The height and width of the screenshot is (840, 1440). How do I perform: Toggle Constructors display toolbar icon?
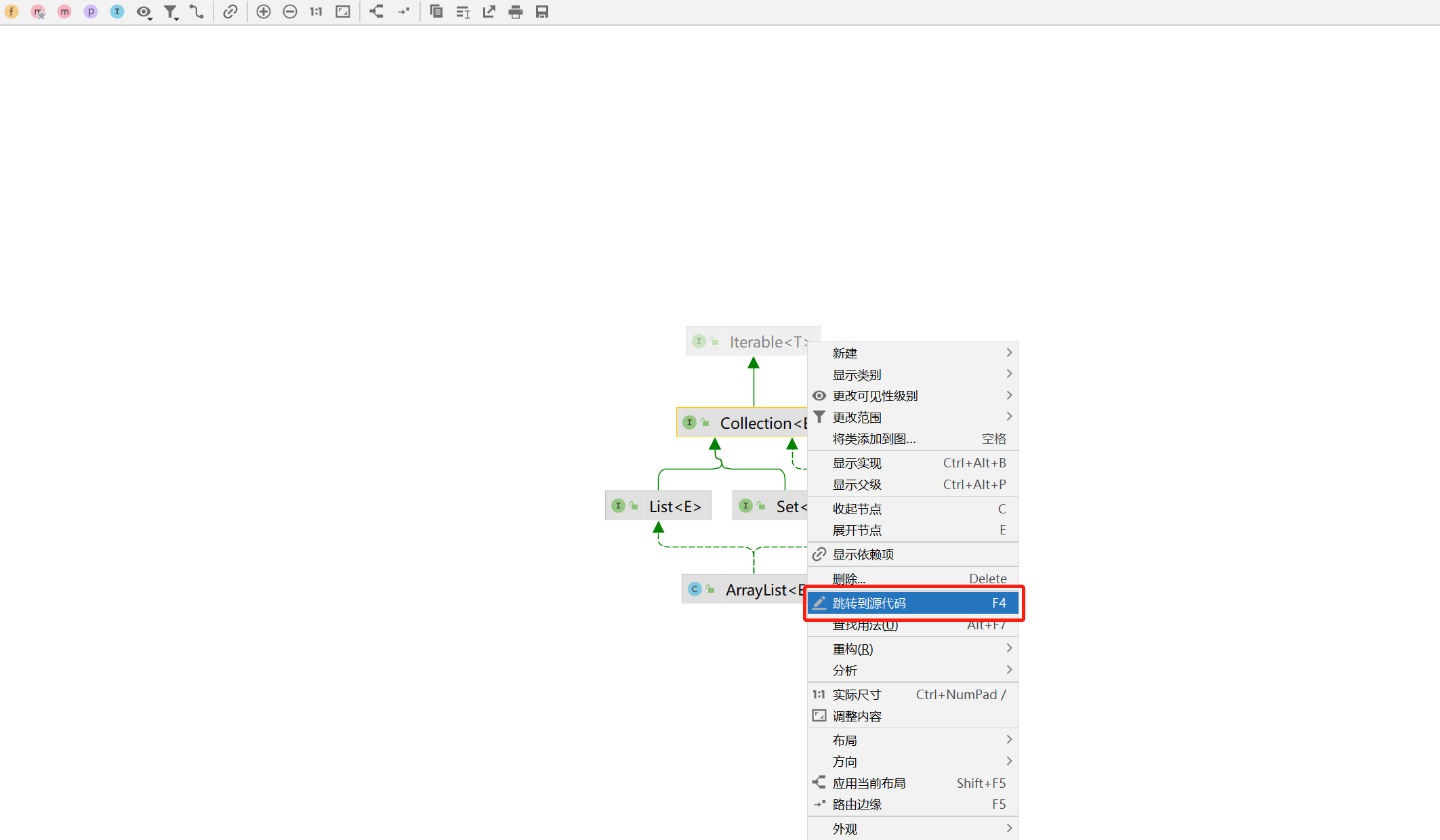pos(38,12)
